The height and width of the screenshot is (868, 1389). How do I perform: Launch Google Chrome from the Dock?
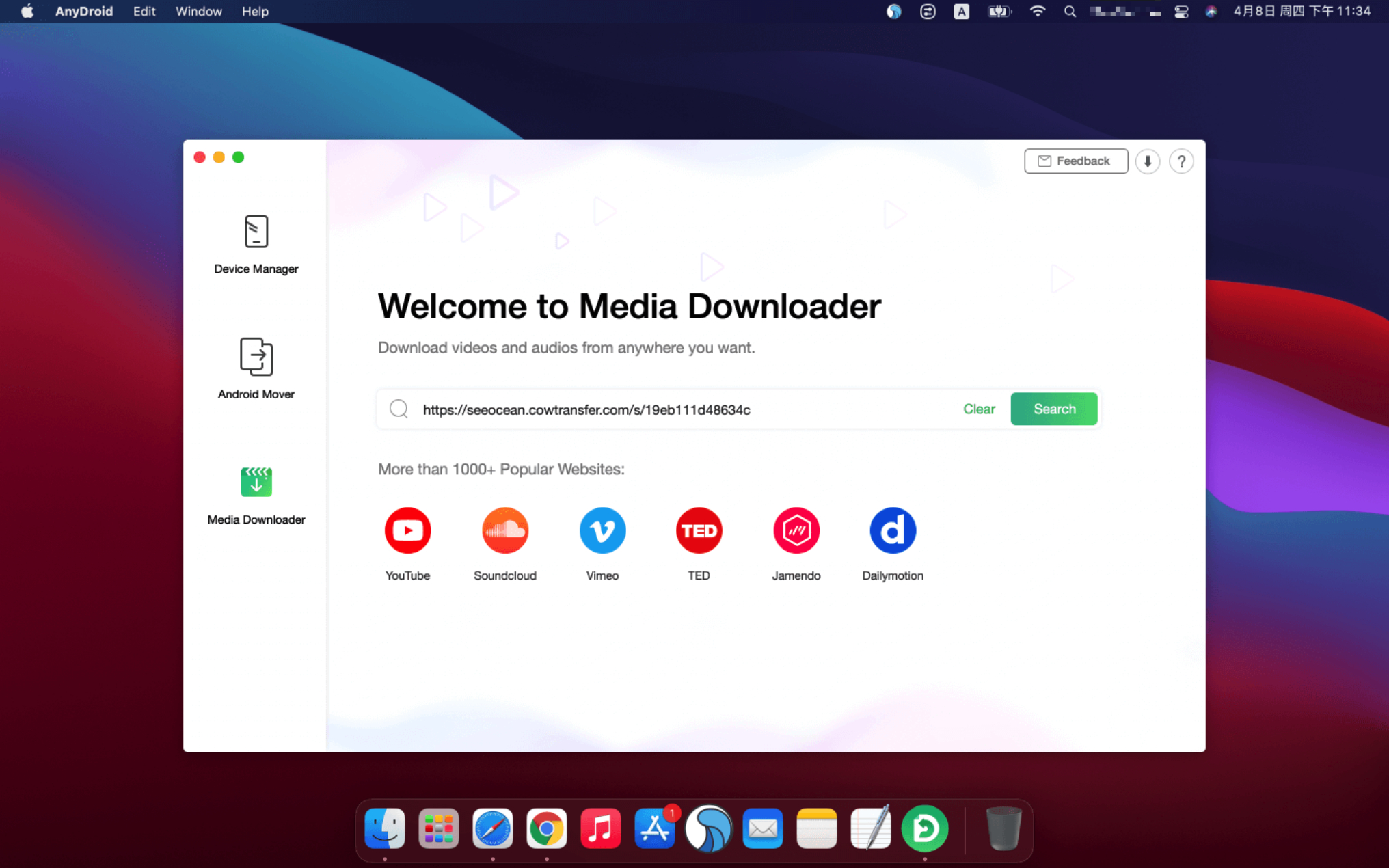tap(547, 828)
